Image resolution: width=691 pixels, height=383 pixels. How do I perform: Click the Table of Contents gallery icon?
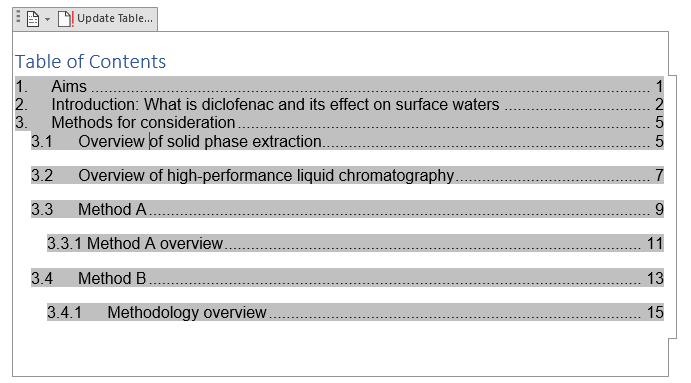33,19
